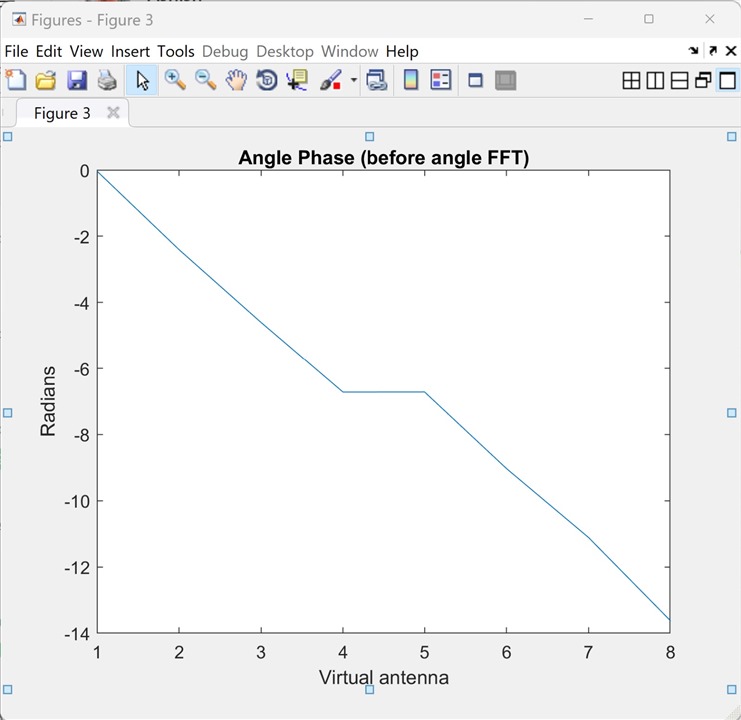Activate the Pan hand tool
The width and height of the screenshot is (741, 720).
[236, 80]
